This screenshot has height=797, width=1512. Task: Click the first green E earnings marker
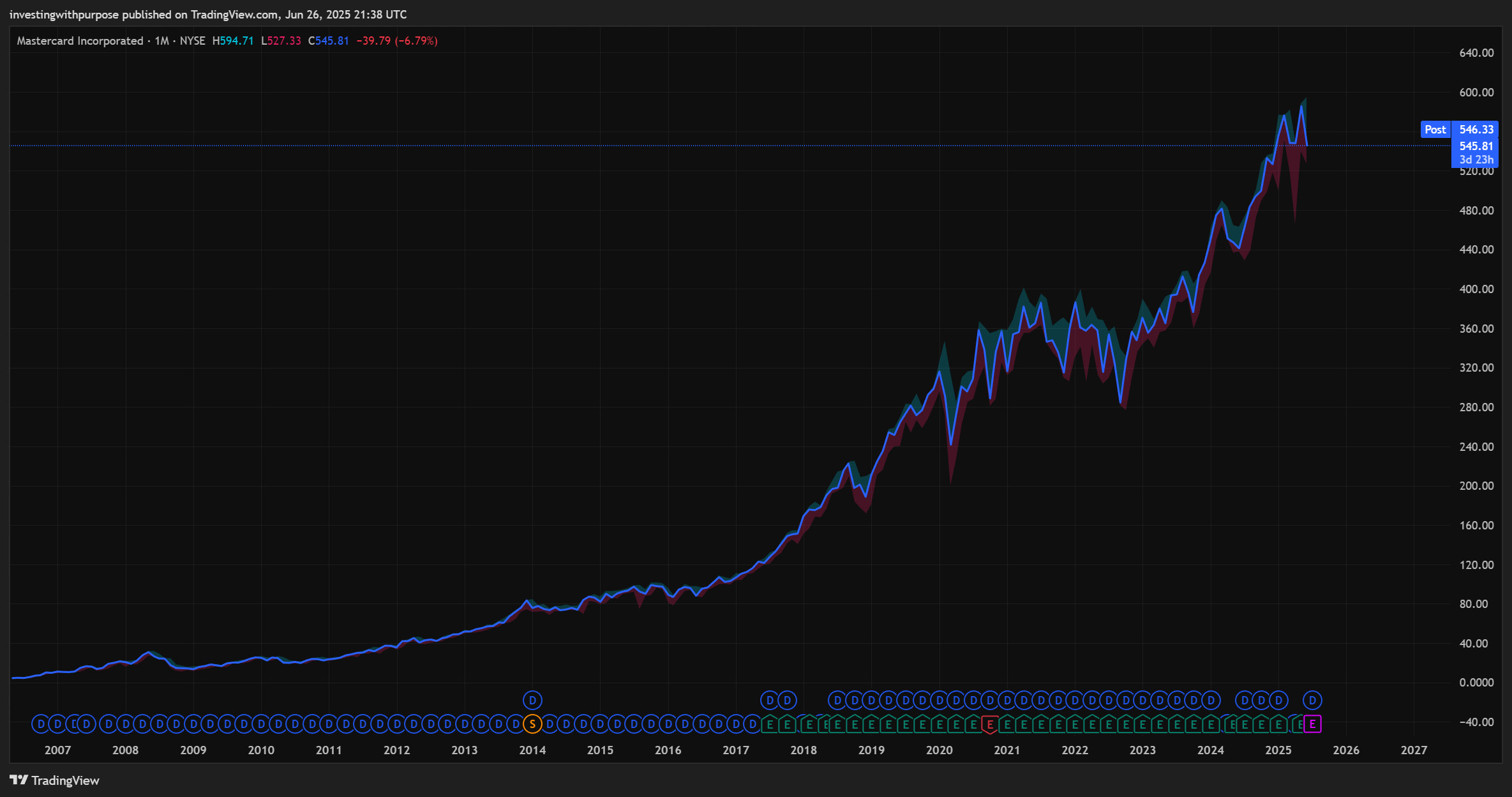tap(770, 724)
